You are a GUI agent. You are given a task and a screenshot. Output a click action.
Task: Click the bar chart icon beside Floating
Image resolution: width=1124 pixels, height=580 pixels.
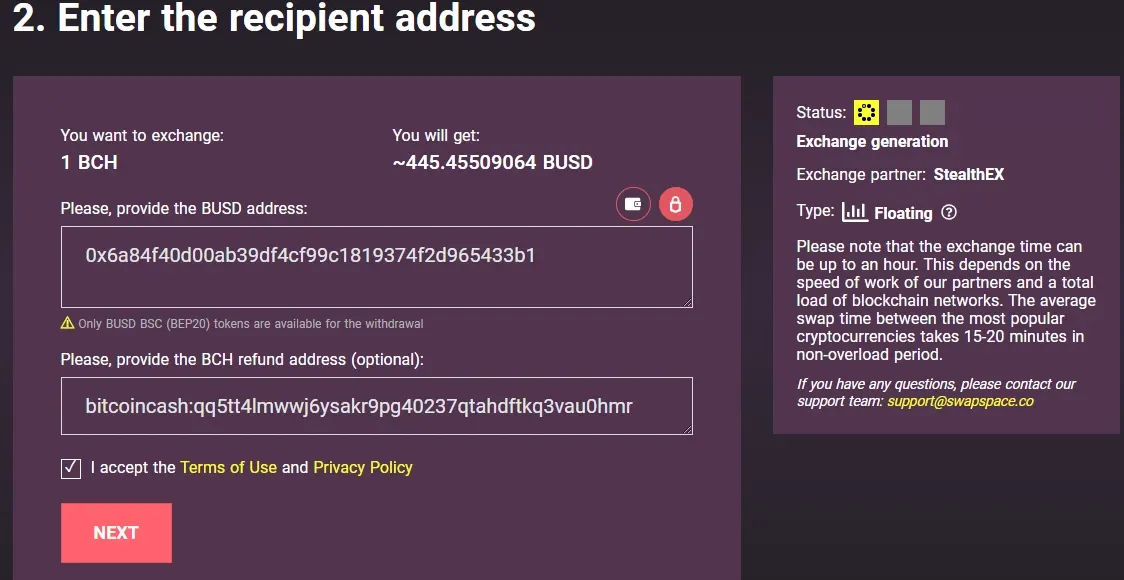tap(854, 211)
